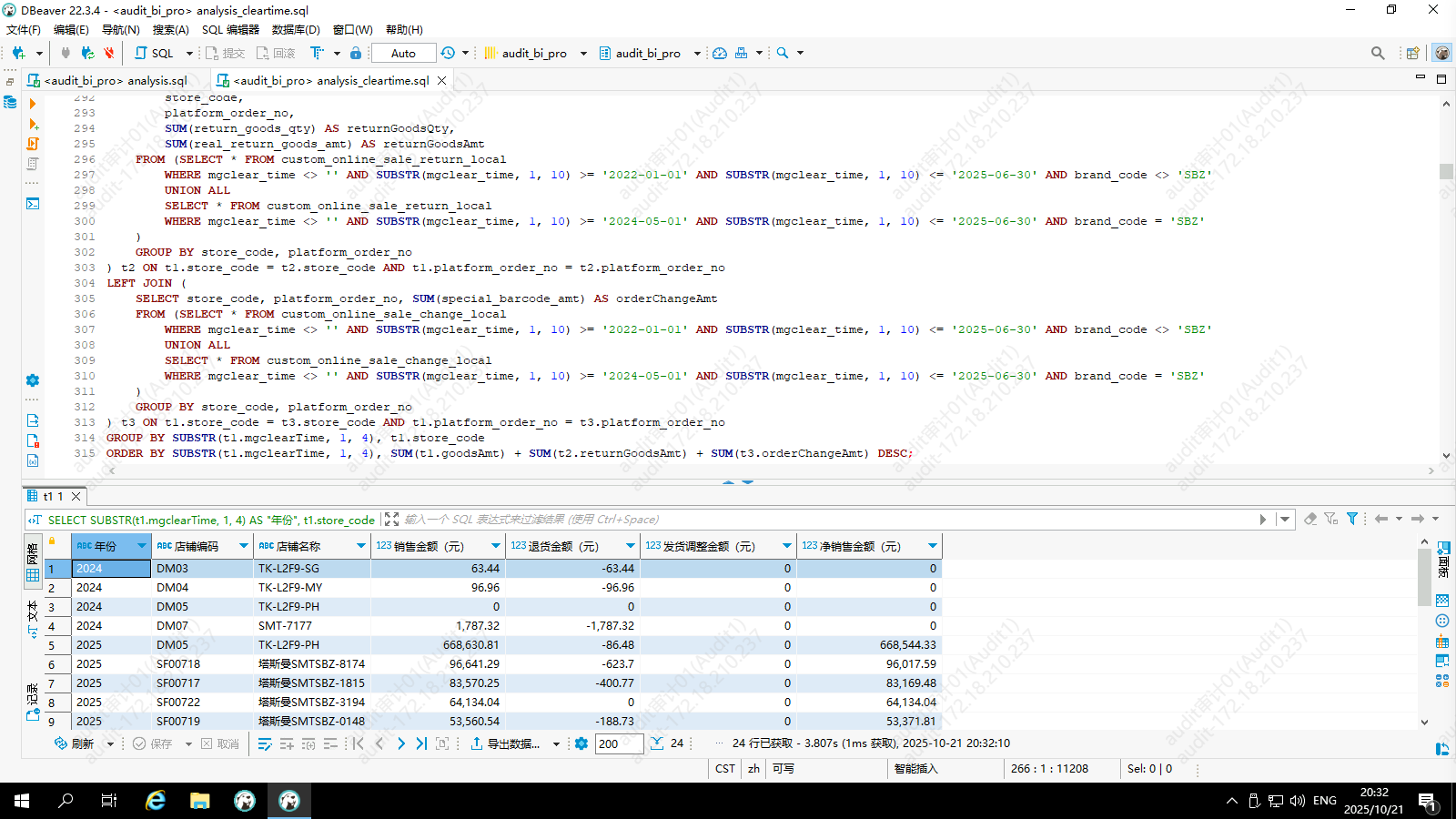Screen dimensions: 1456x819
Task: Click the 导出数据 export button
Action: click(514, 743)
